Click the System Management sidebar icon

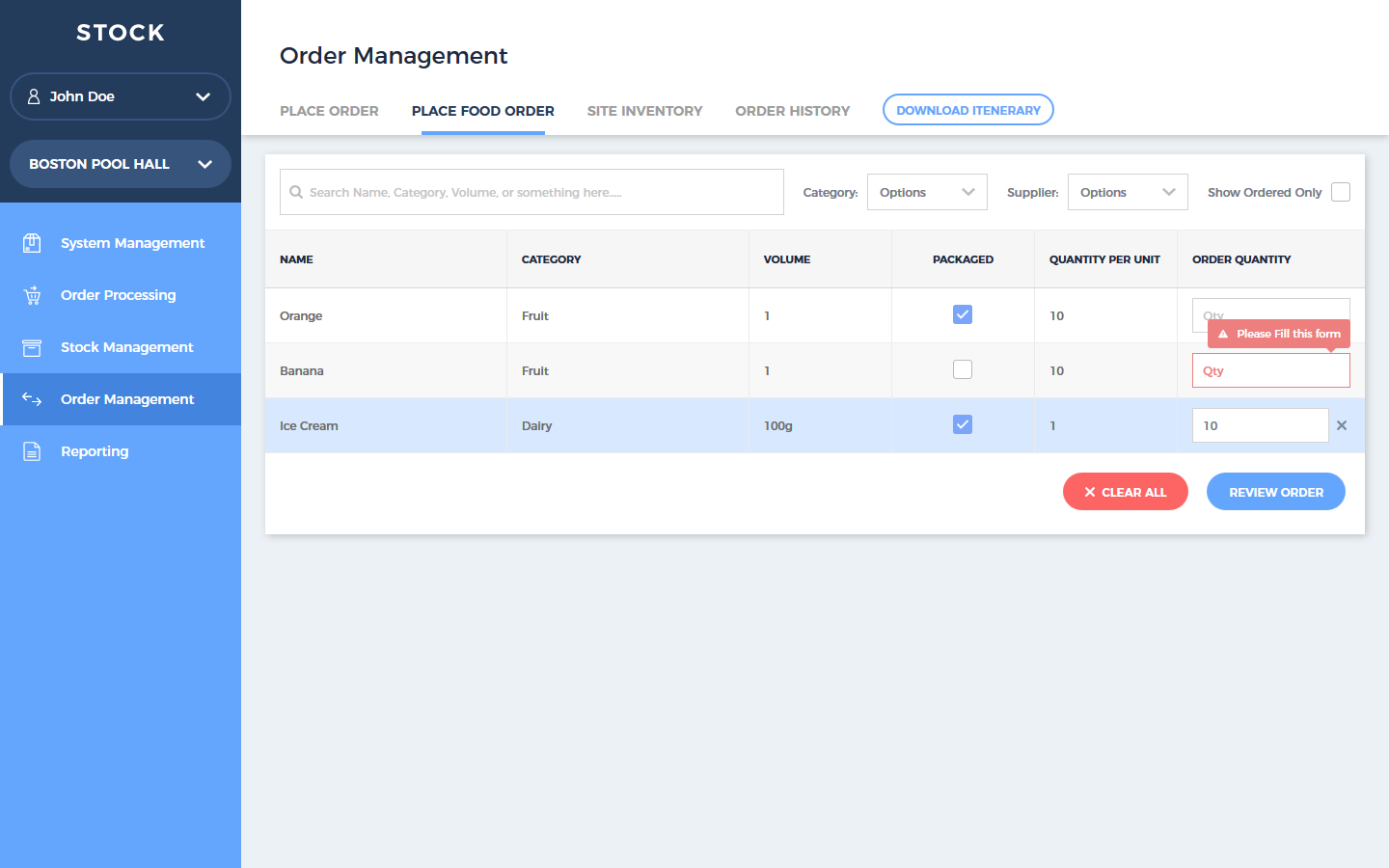point(32,243)
